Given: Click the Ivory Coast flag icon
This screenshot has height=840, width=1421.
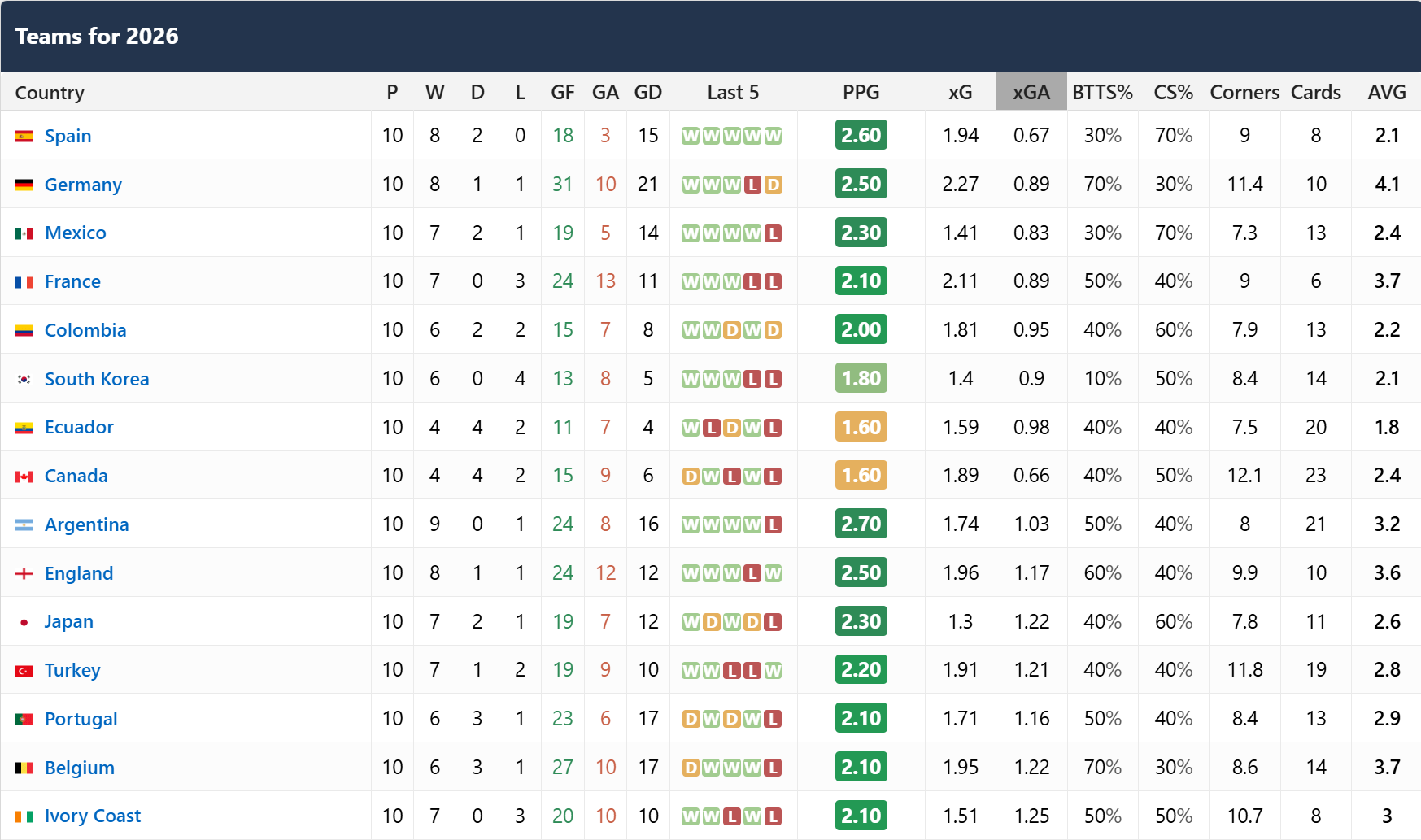Looking at the screenshot, I should (x=24, y=816).
